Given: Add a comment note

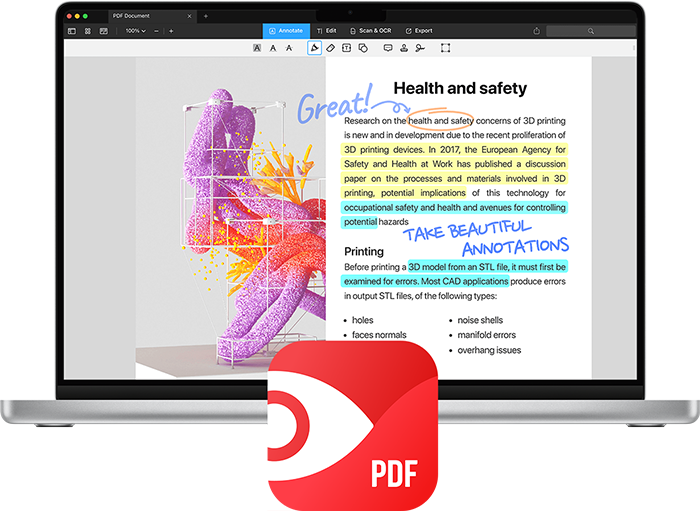Looking at the screenshot, I should pyautogui.click(x=388, y=48).
